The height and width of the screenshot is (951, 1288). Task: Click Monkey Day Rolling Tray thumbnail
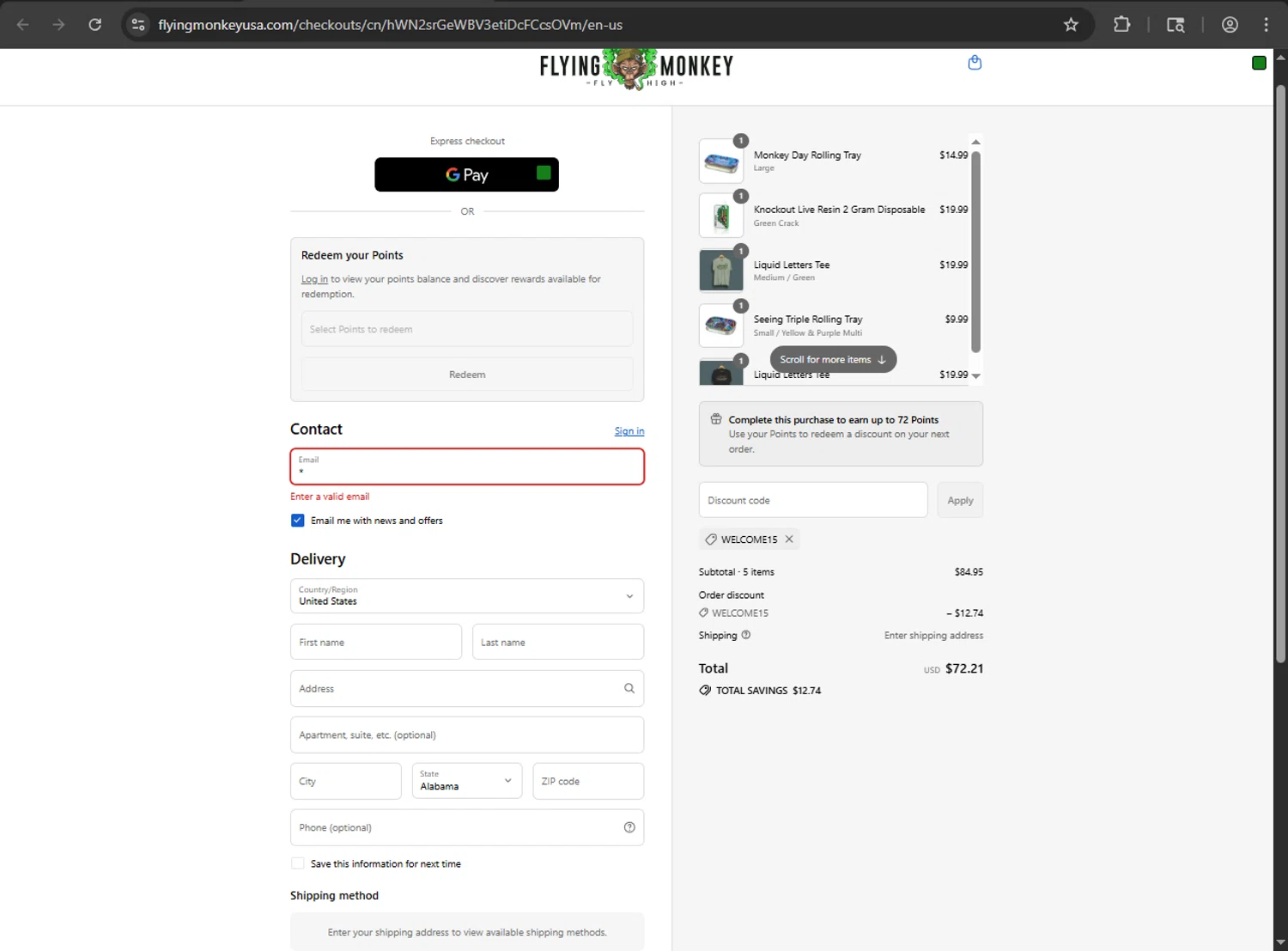pos(721,161)
